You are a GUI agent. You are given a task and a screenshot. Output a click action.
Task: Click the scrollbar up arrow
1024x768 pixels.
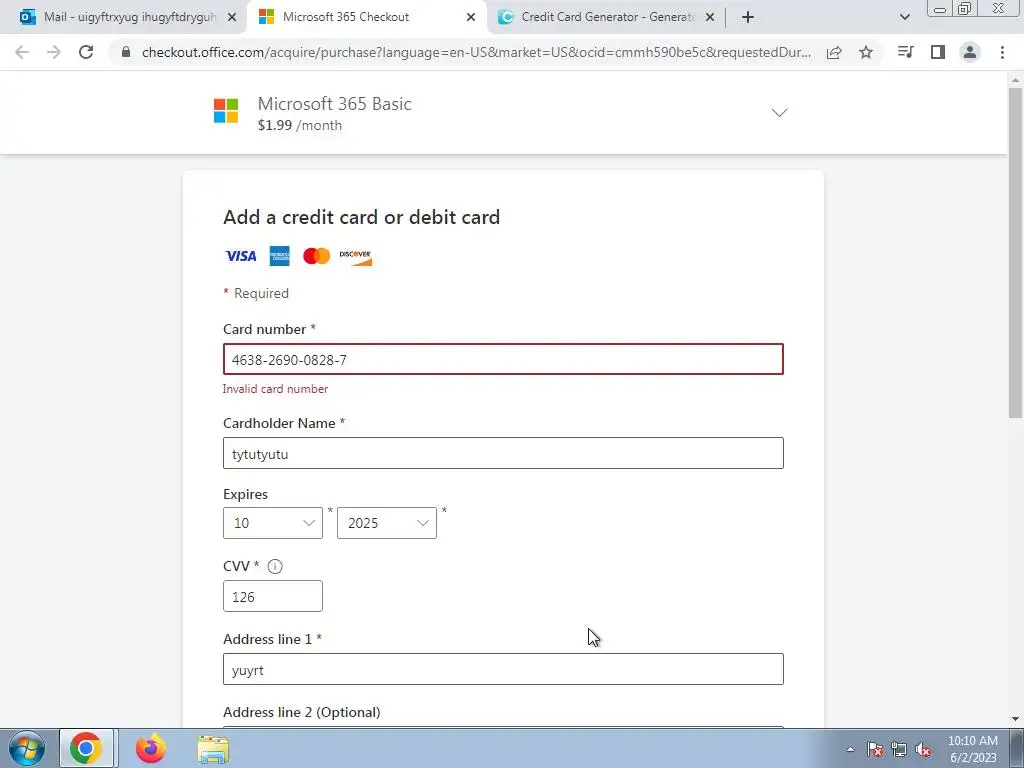1015,80
